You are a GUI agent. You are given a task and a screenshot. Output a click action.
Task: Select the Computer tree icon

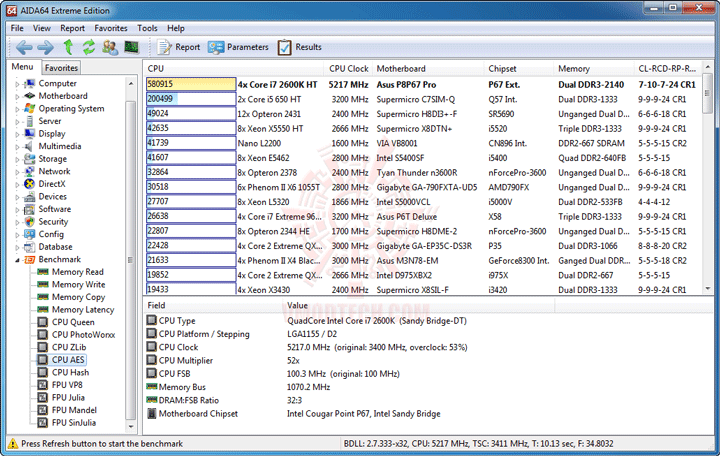click(x=30, y=84)
